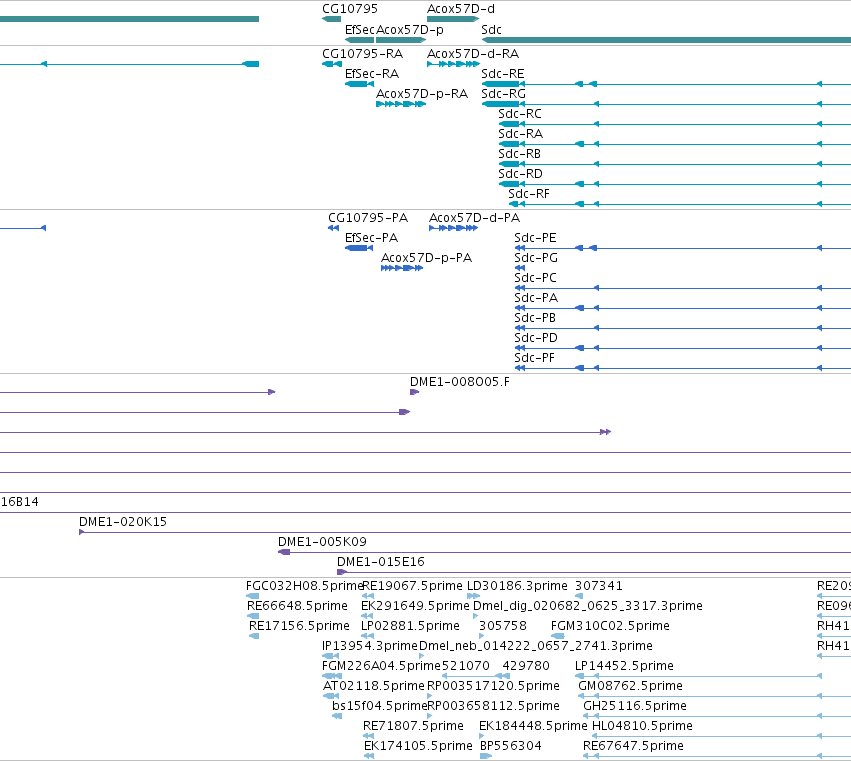
Task: Click the DME1-005K09 BAC label
Action: pos(322,542)
